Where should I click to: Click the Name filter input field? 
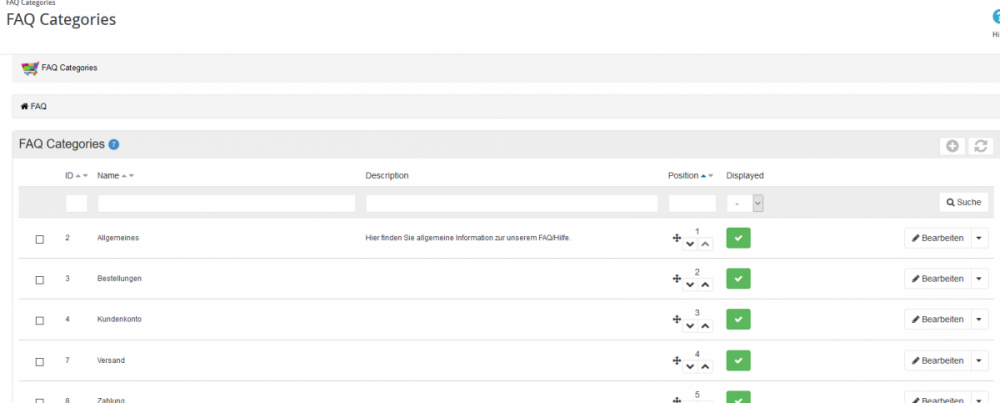click(226, 203)
